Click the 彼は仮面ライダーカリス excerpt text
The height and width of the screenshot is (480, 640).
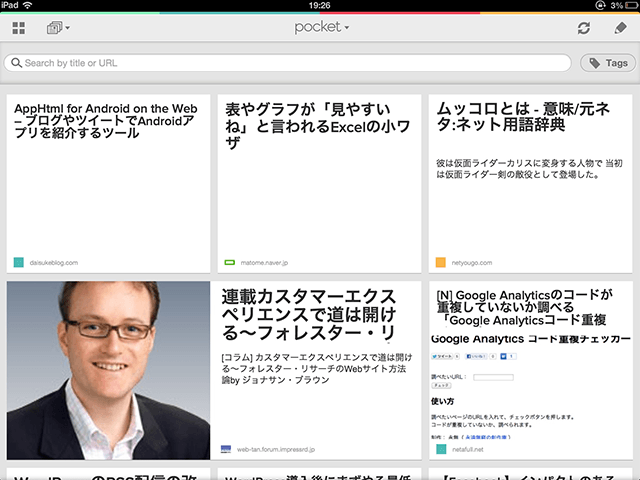click(x=529, y=169)
